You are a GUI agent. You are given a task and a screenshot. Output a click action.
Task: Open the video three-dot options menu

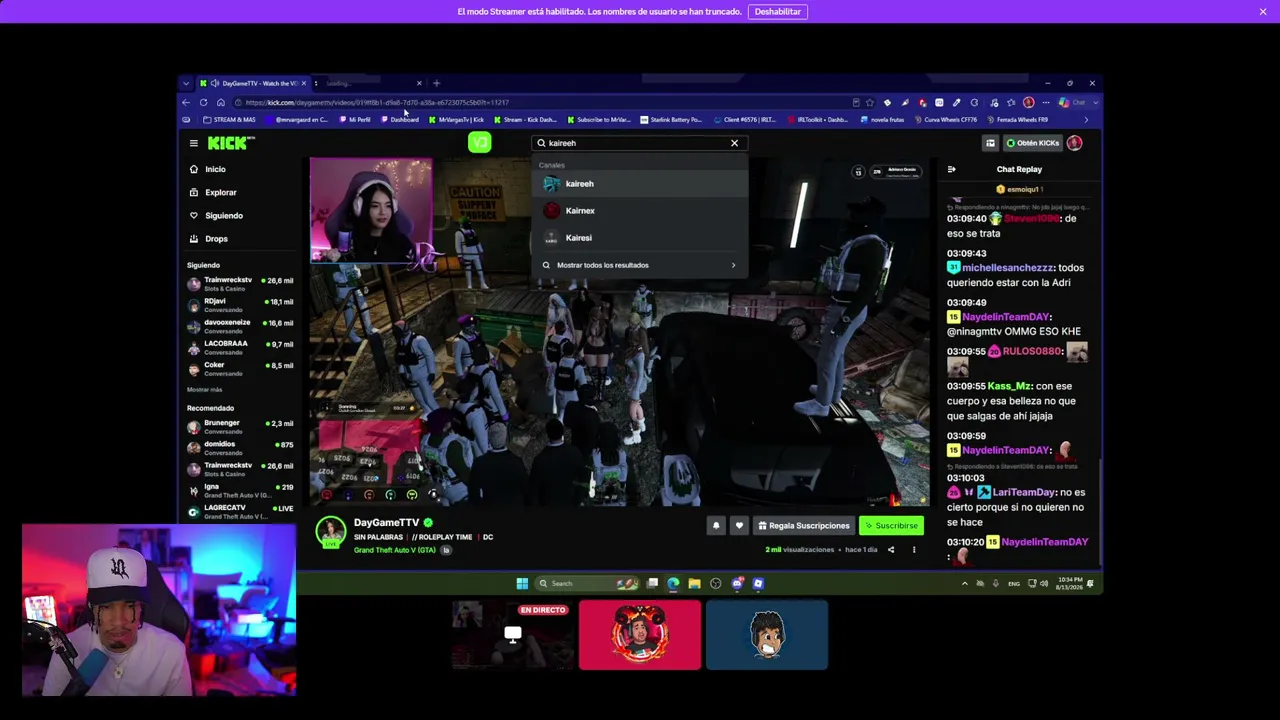pos(914,549)
